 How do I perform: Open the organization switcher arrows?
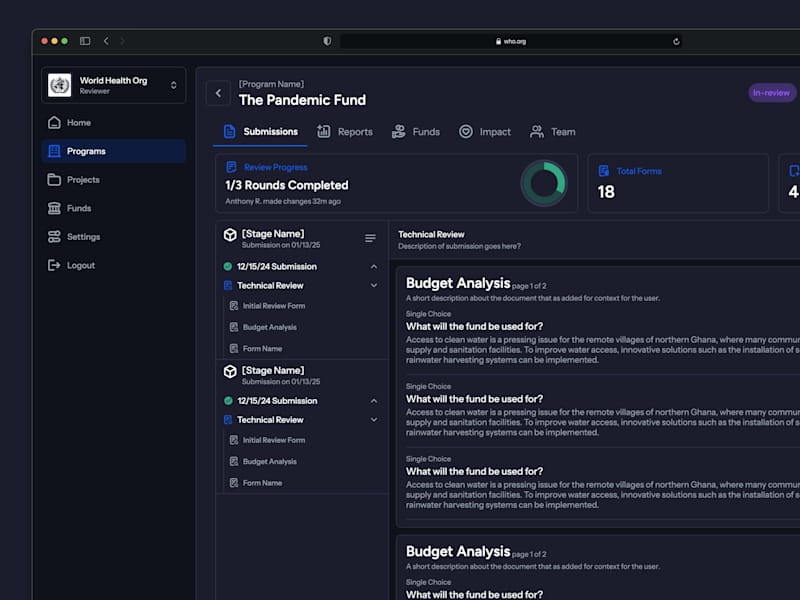[173, 85]
